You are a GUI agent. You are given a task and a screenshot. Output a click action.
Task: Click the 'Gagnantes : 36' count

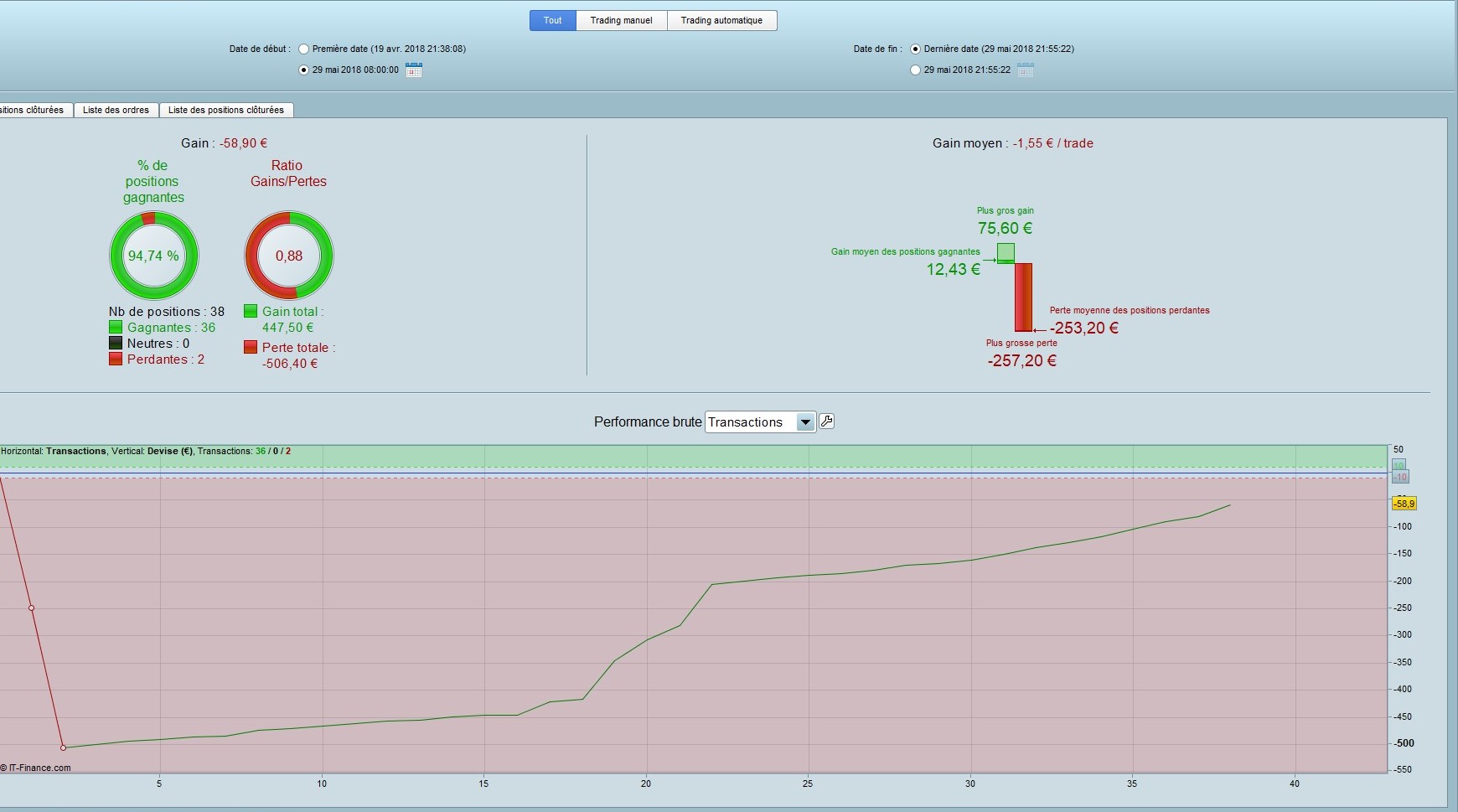point(172,328)
